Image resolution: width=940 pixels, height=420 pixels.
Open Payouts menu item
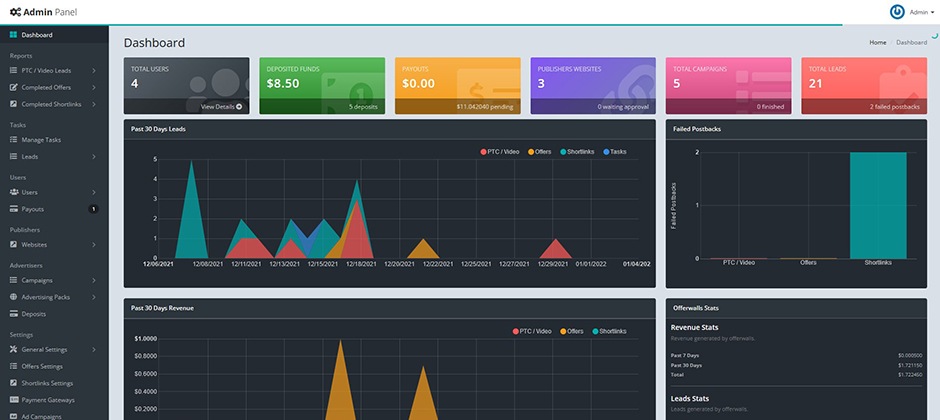coord(54,209)
